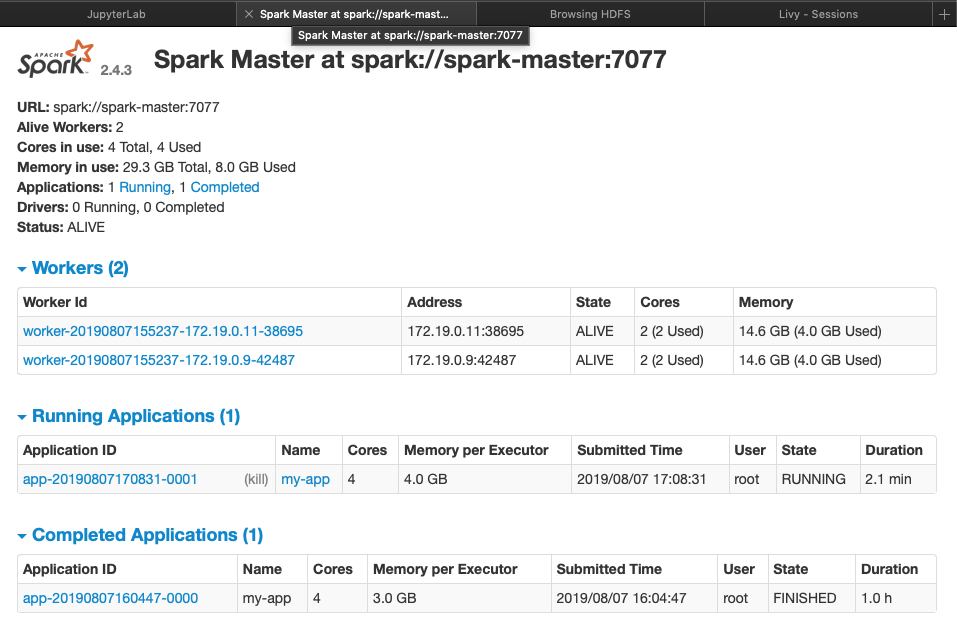Image resolution: width=957 pixels, height=621 pixels.
Task: Close the Spark Master tab
Action: 248,14
